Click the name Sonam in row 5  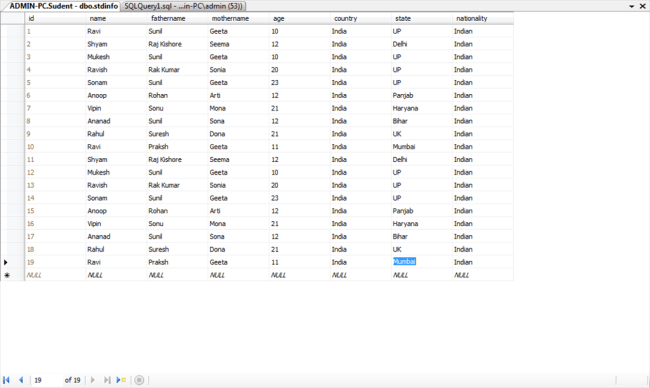coord(116,82)
